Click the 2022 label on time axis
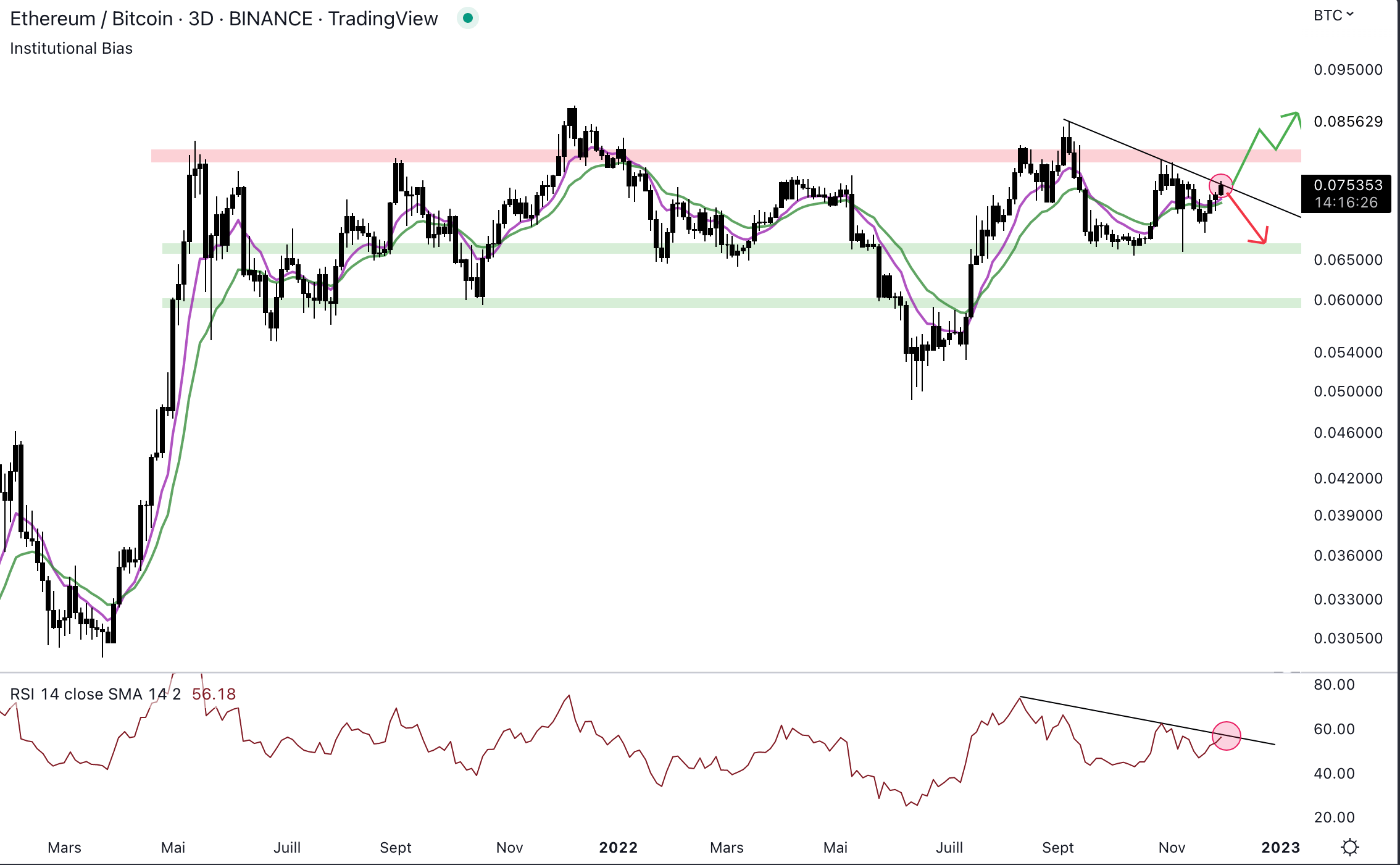 [618, 847]
